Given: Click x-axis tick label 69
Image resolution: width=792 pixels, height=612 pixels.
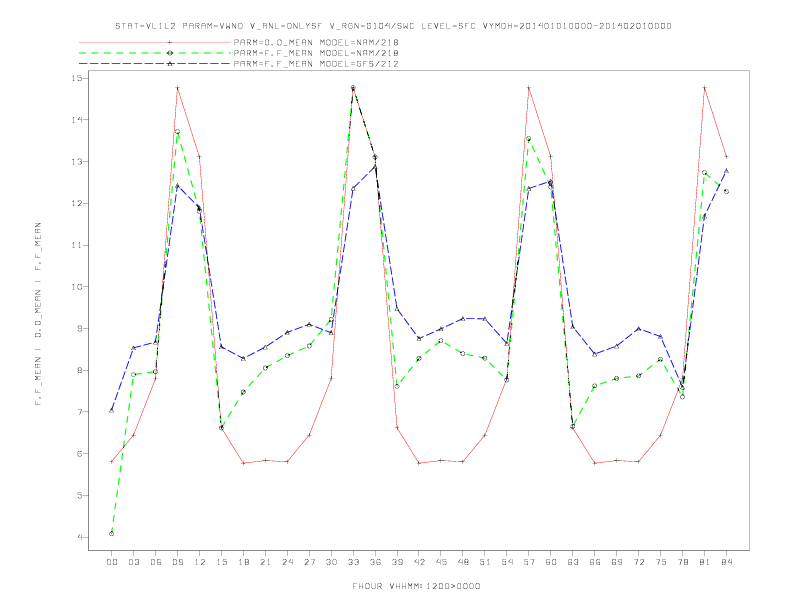Looking at the screenshot, I should pos(617,562).
